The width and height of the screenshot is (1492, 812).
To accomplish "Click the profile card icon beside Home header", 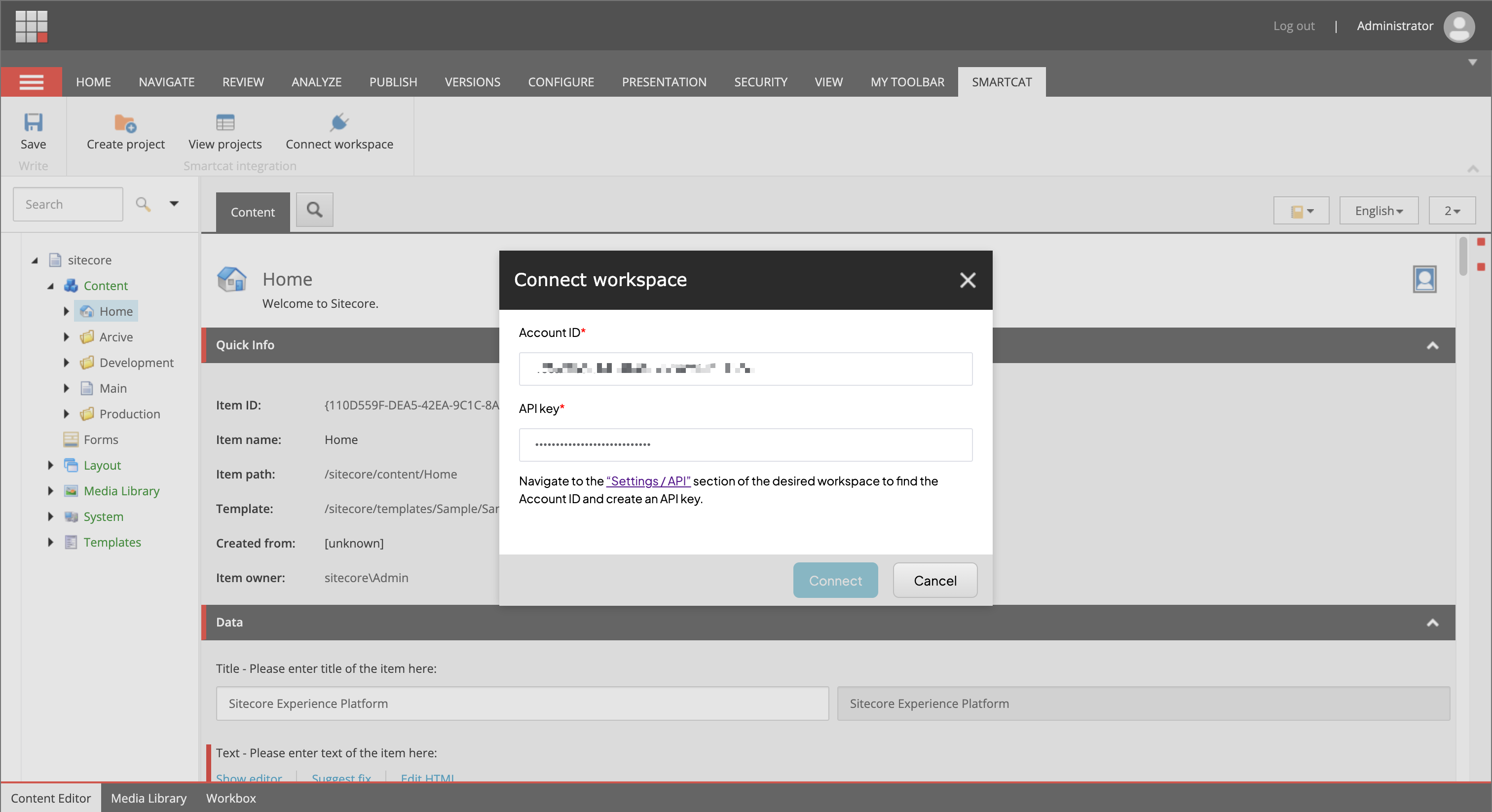I will click(x=1425, y=279).
